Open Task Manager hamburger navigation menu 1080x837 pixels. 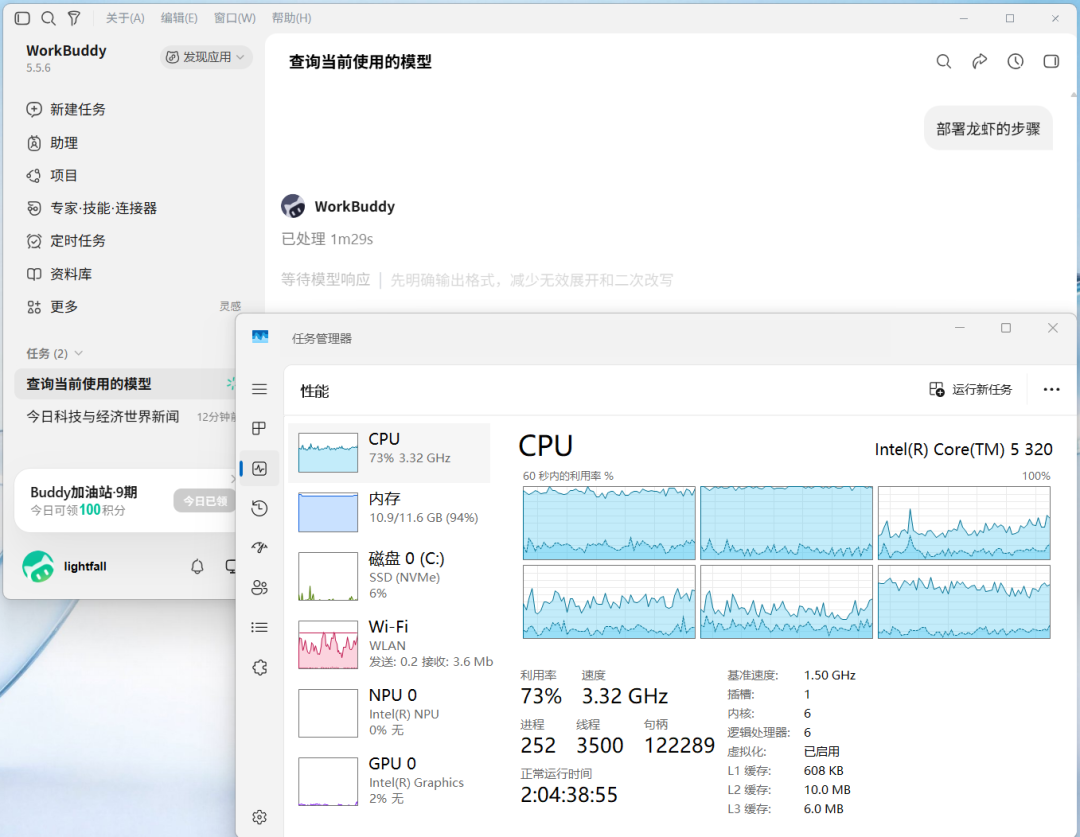(260, 389)
